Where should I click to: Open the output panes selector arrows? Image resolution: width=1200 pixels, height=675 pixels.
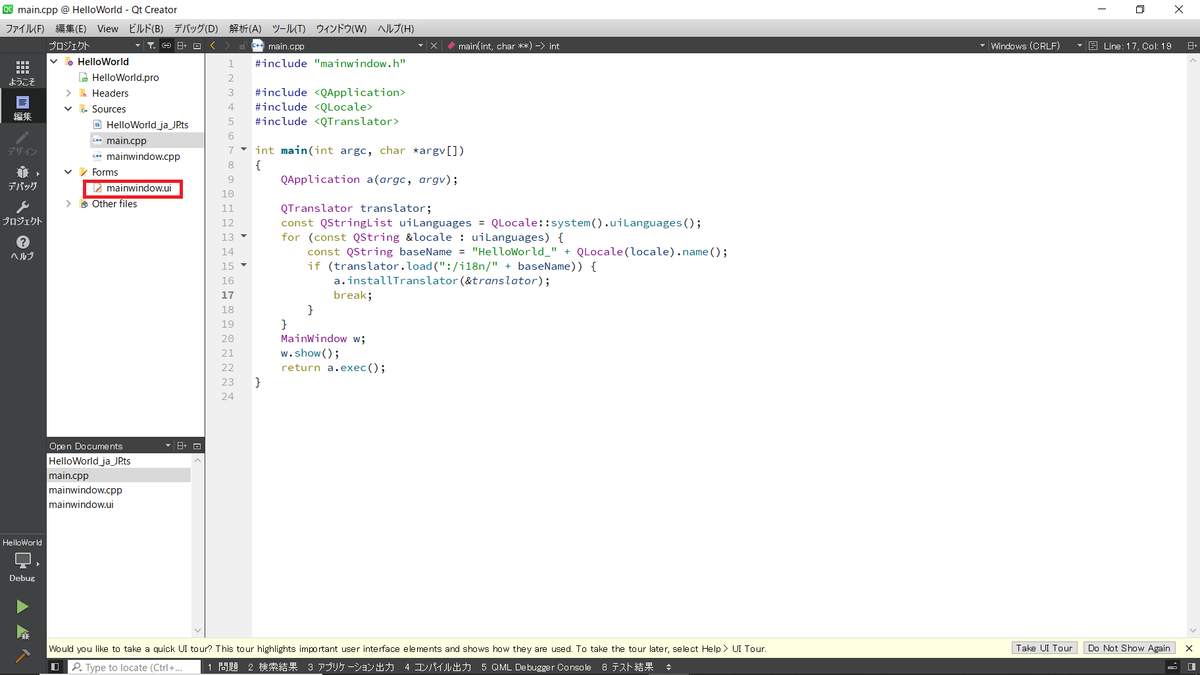[668, 667]
